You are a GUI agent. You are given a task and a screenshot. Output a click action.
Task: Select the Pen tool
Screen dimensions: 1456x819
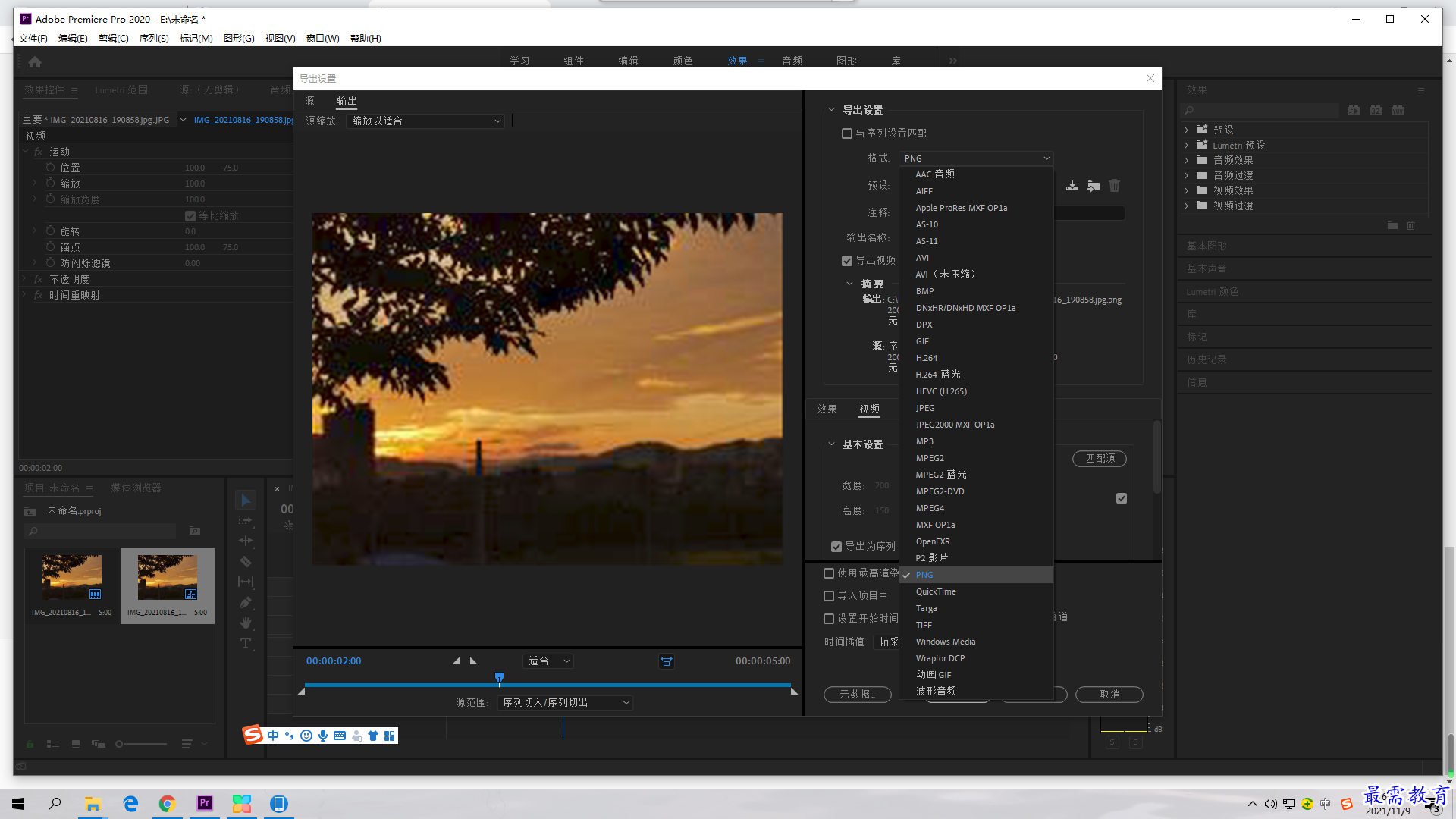coord(245,602)
